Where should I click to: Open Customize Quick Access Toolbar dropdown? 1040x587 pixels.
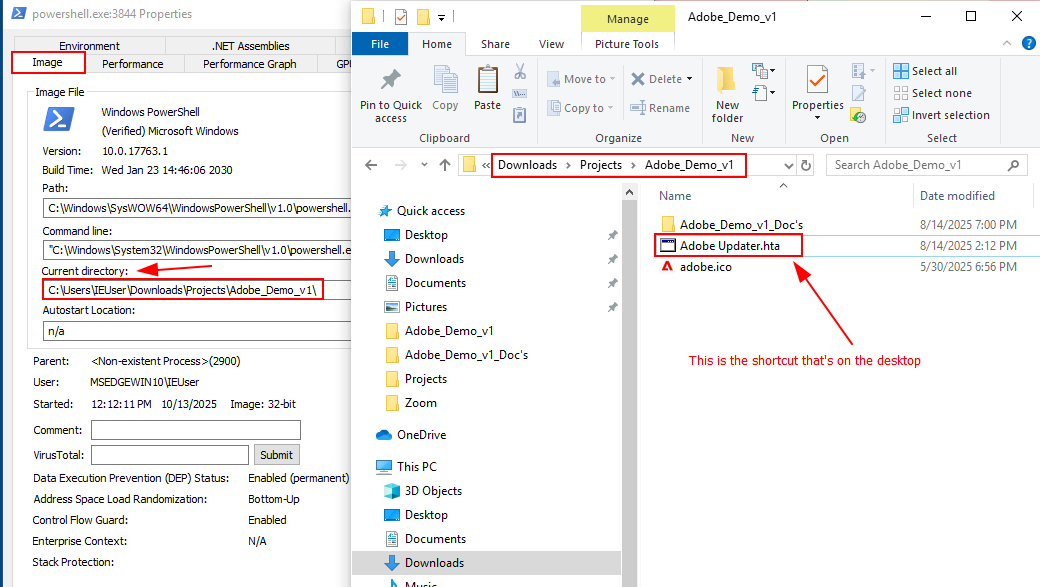click(x=441, y=17)
